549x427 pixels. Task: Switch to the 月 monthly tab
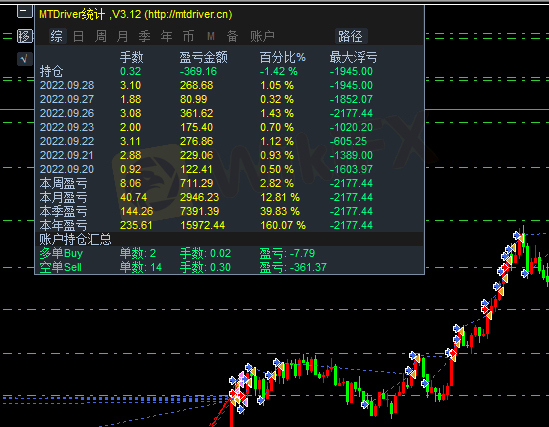(123, 36)
